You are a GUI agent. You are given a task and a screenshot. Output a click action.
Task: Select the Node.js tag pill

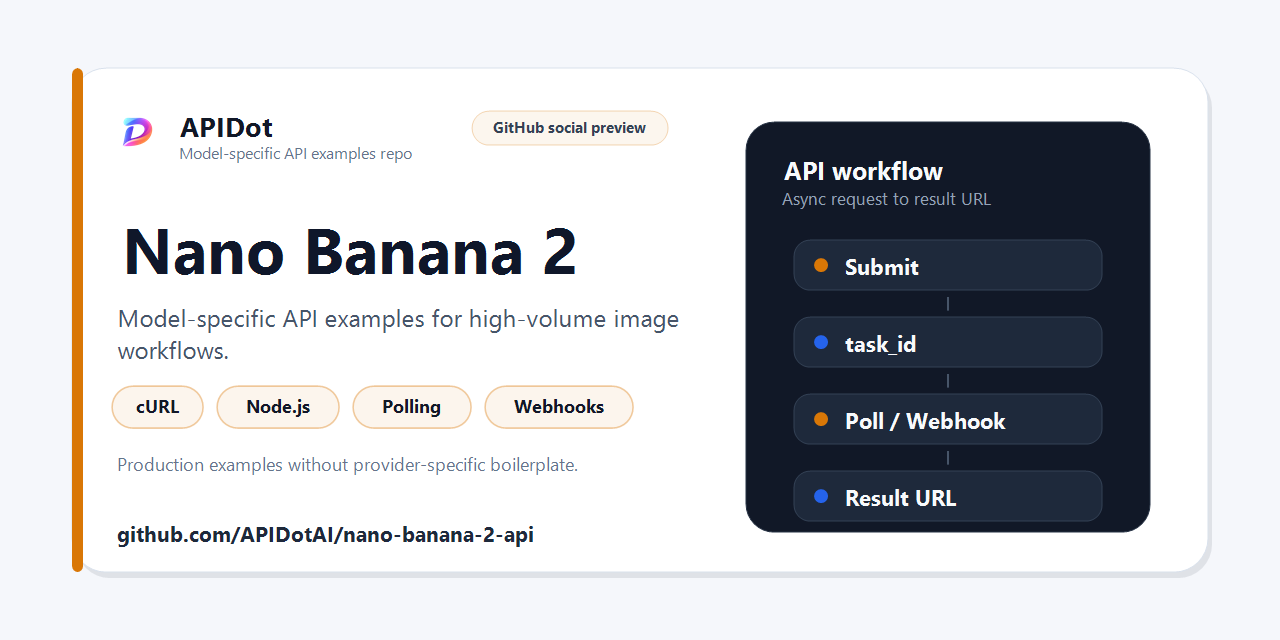coord(278,407)
